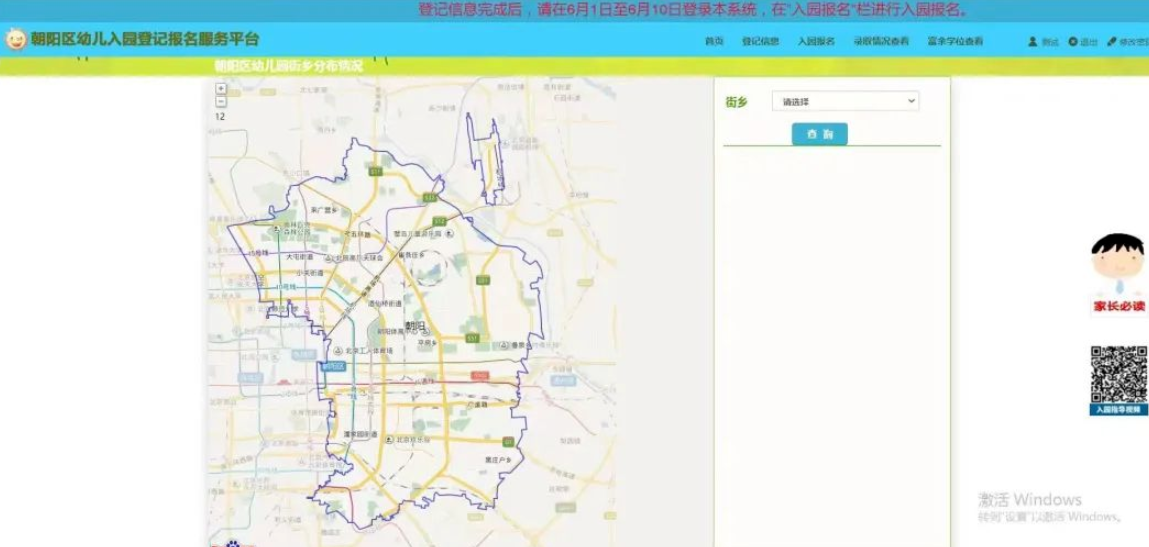Click the 修改密码 pencil icon
The image size is (1149, 547).
[x=1112, y=42]
